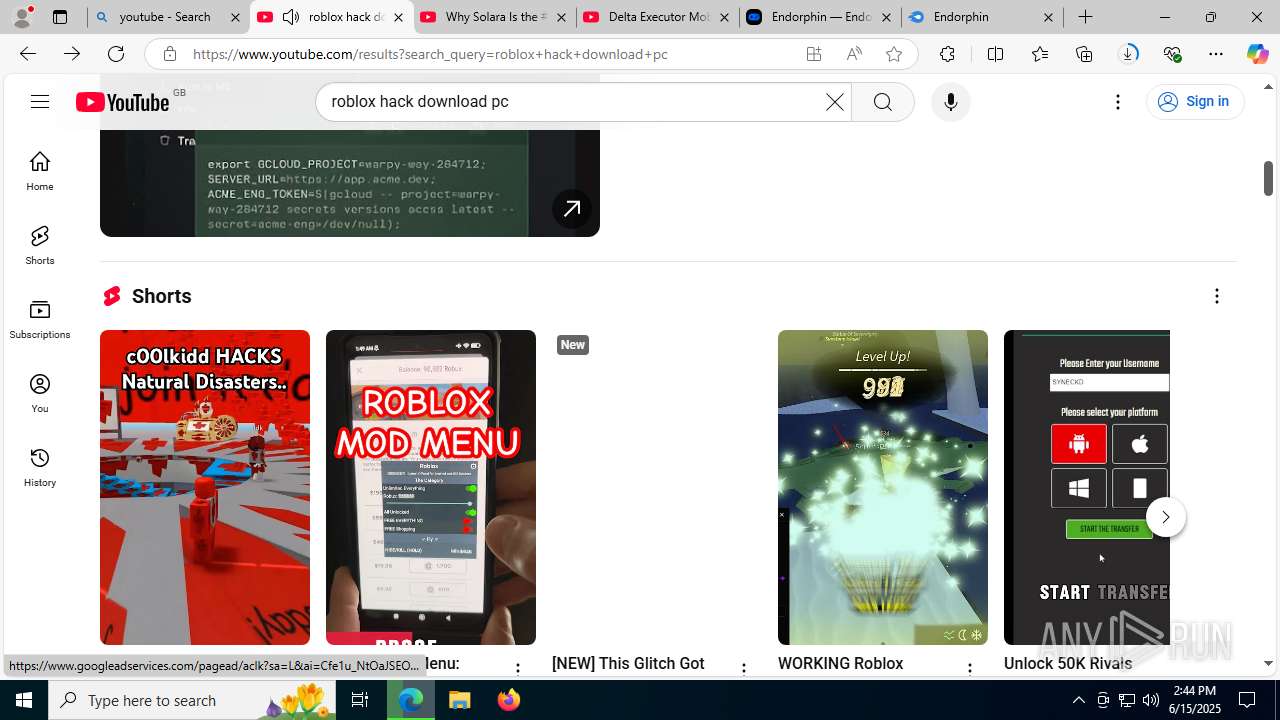The height and width of the screenshot is (720, 1280).
Task: Open the YouTube guide hamburger menu
Action: point(40,101)
